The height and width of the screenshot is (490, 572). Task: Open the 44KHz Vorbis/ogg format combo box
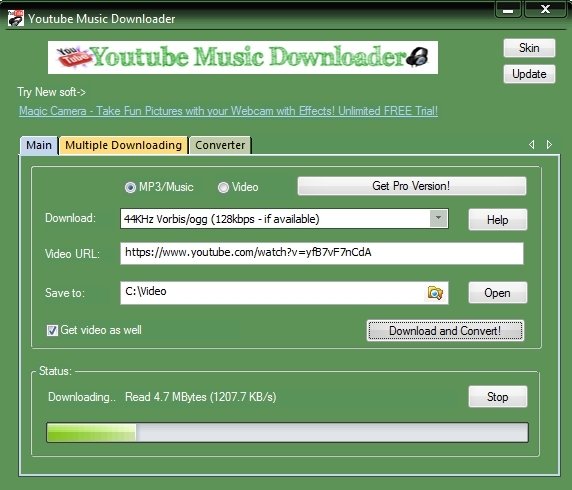pos(284,219)
